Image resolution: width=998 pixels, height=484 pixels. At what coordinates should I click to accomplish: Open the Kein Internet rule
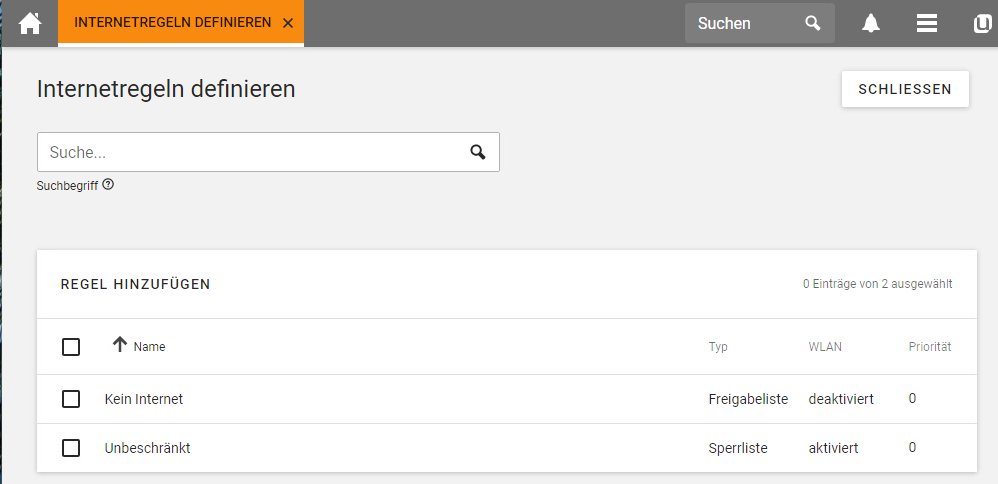[144, 399]
